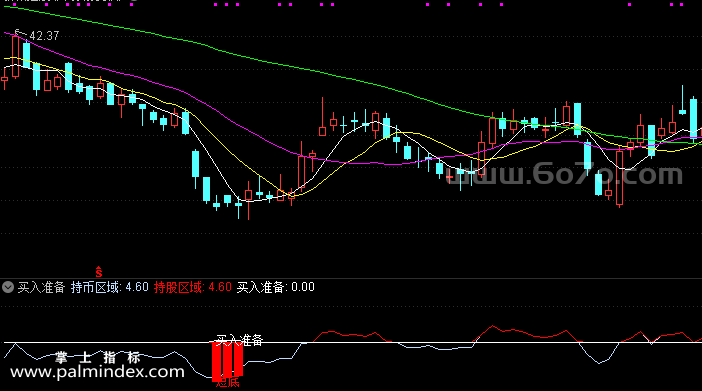Click the red 超底 label below the bars
This screenshot has height=391, width=702.
pos(227,382)
